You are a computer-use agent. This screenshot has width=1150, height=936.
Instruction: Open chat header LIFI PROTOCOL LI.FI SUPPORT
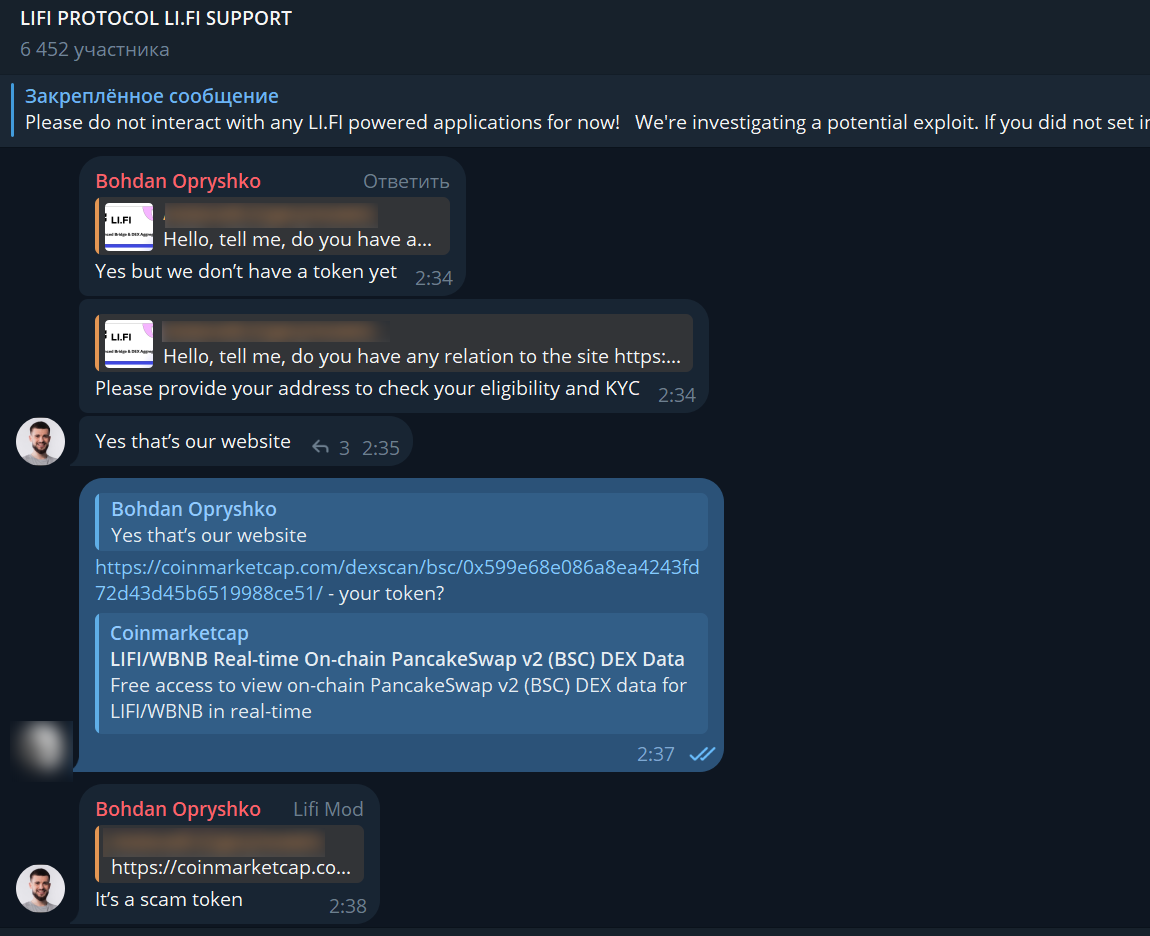coord(155,18)
